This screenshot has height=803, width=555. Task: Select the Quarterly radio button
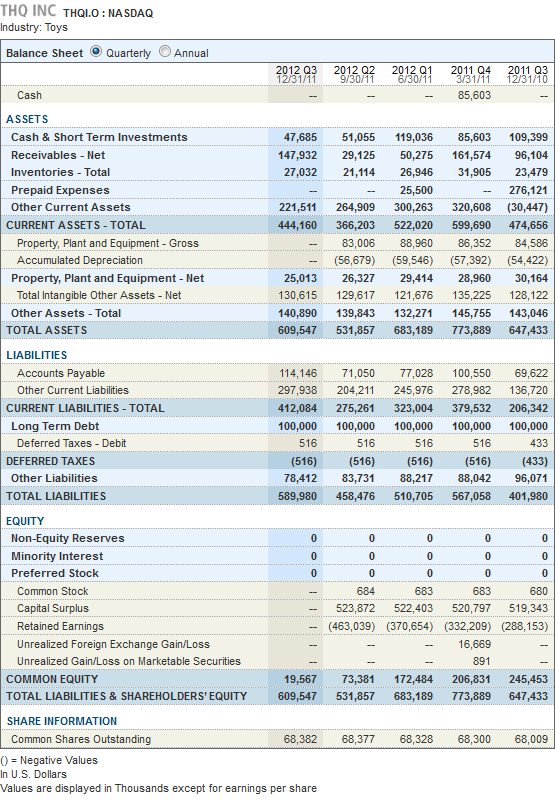click(96, 52)
